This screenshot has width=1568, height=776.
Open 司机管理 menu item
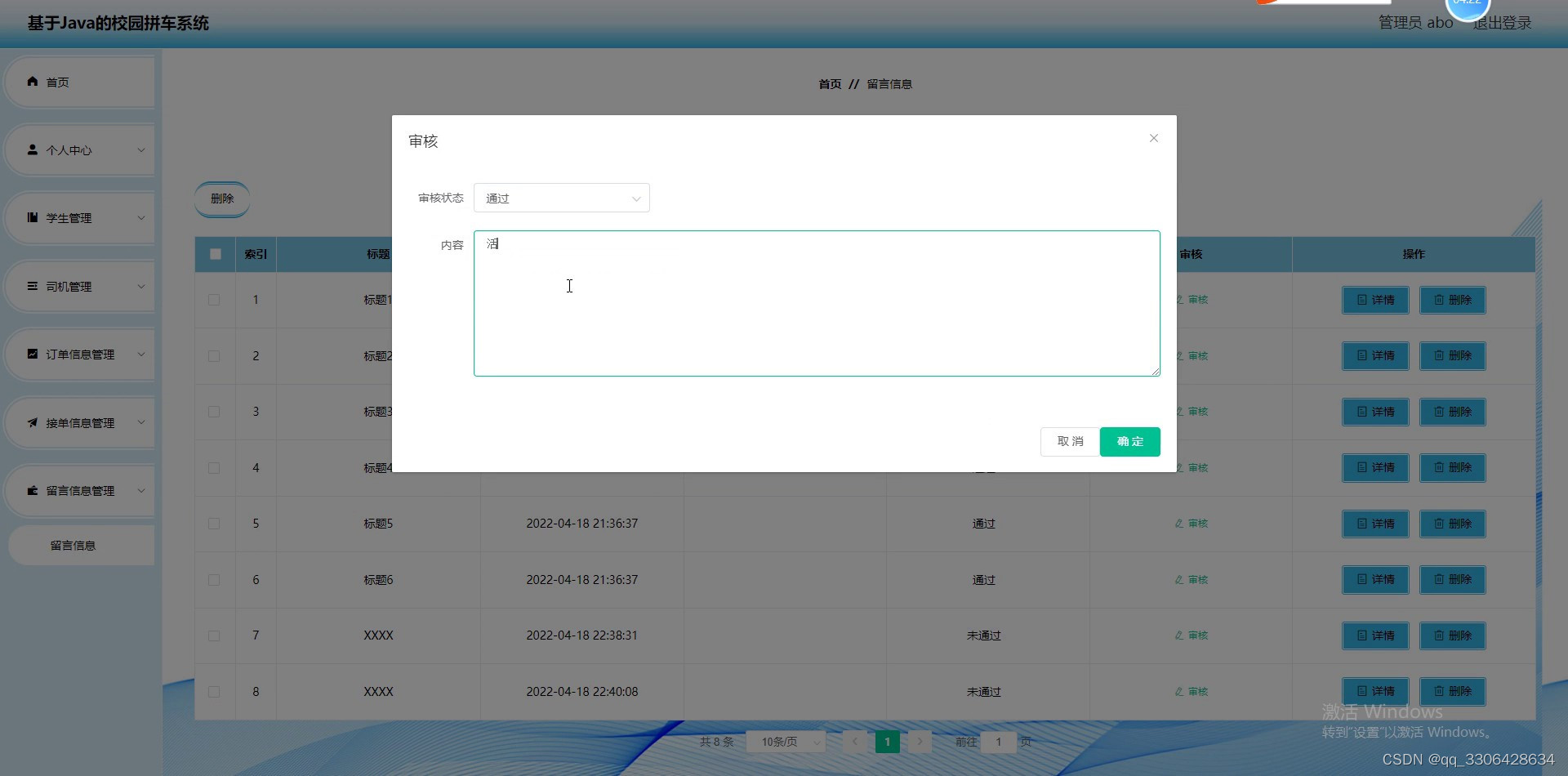point(80,287)
